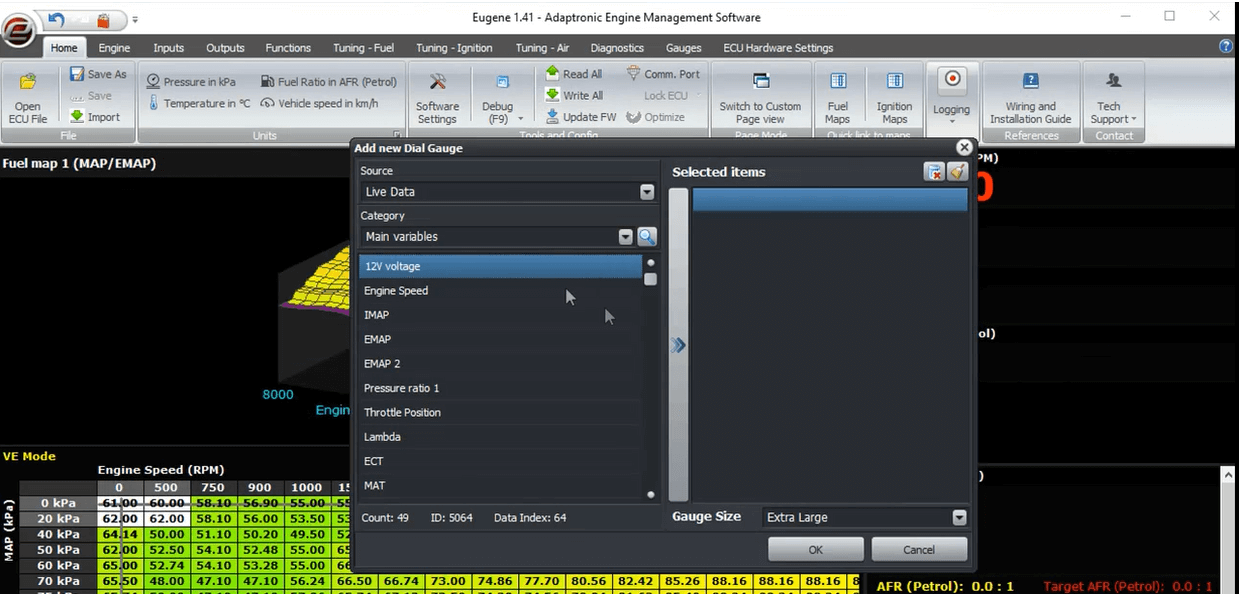Viewport: 1239px width, 594px height.
Task: Open Software Settings
Action: click(x=437, y=98)
